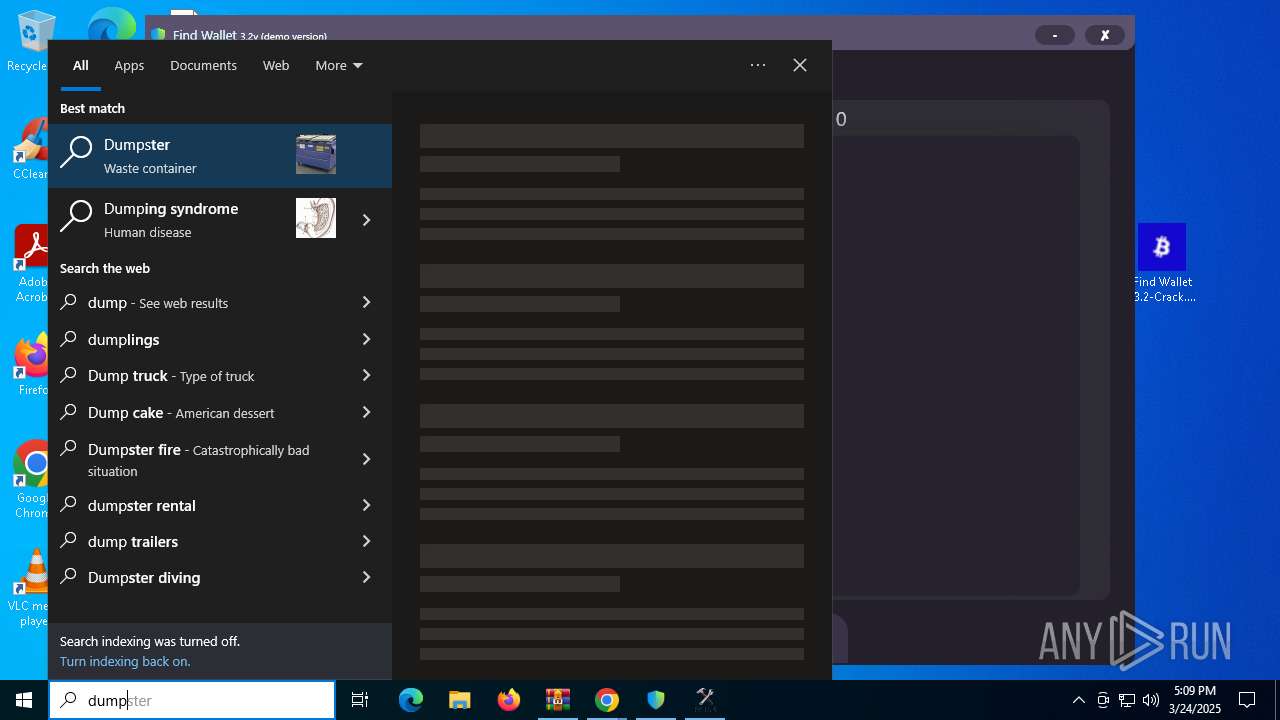The height and width of the screenshot is (720, 1280).
Task: Open File Explorer from the taskbar
Action: pos(459,700)
